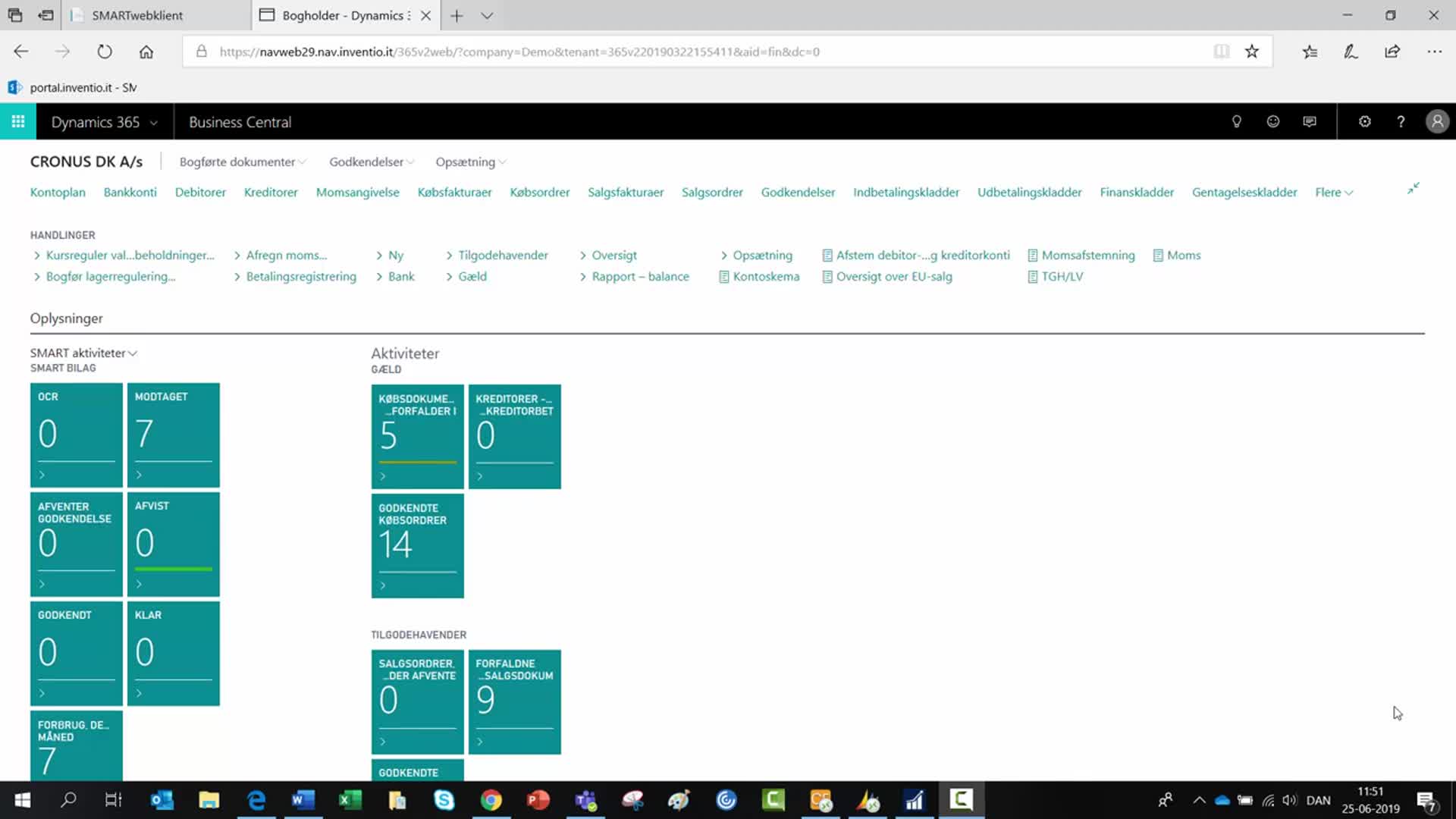The image size is (1456, 819).
Task: Open Kontoskema report link
Action: tap(759, 276)
